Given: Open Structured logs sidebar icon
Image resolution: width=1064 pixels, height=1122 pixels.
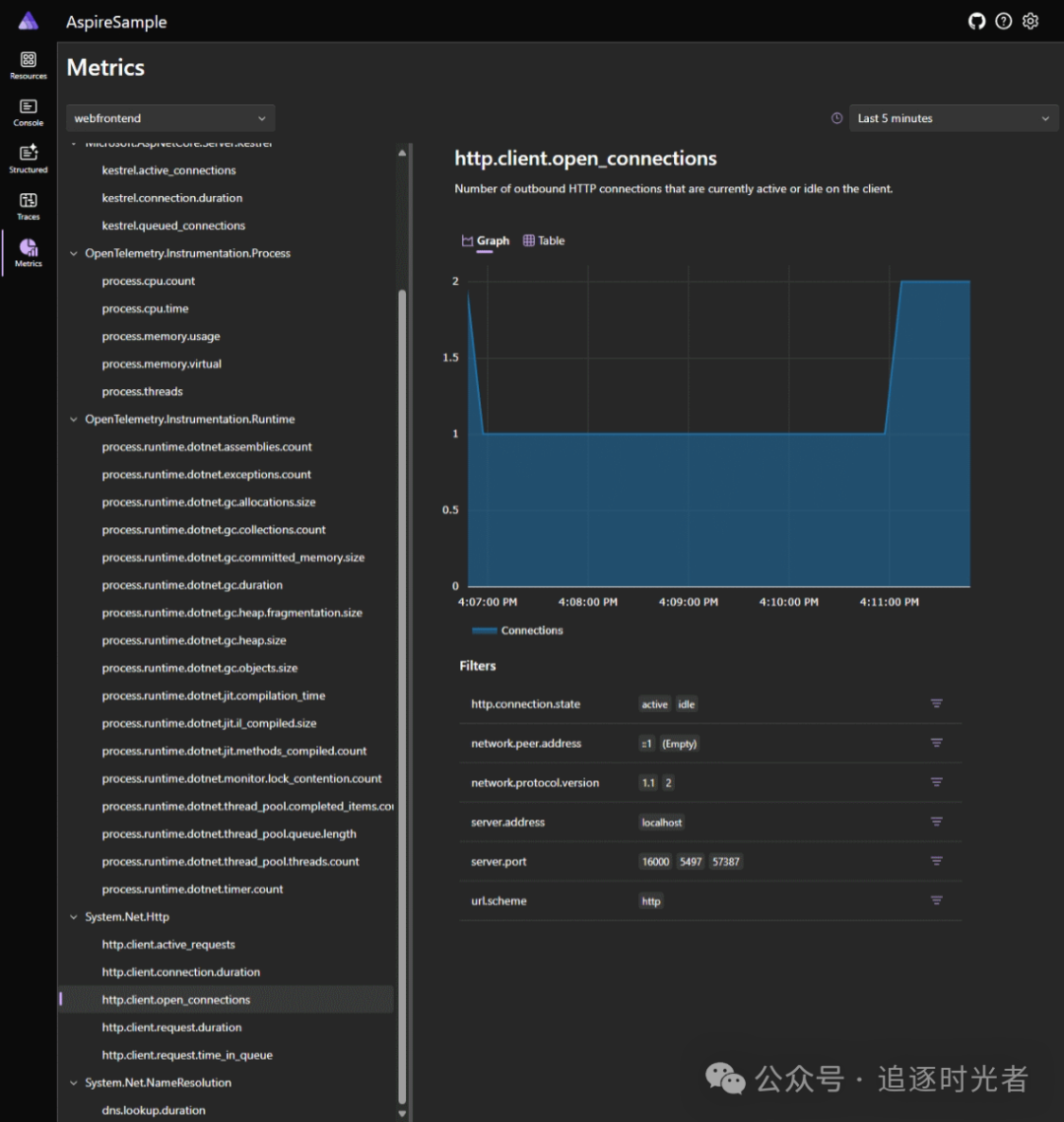Looking at the screenshot, I should tap(29, 159).
